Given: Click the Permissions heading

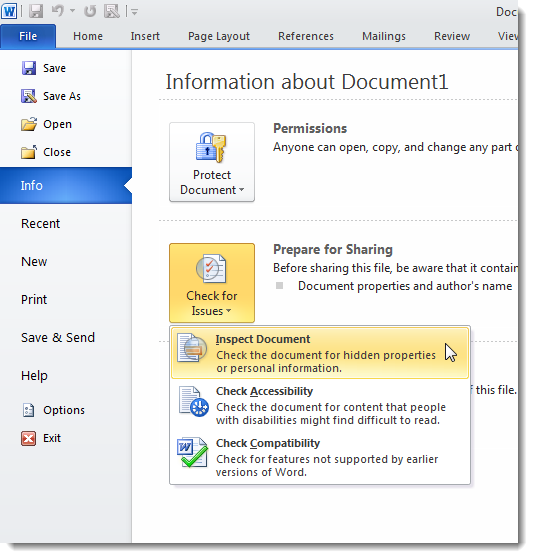Looking at the screenshot, I should pos(310,128).
